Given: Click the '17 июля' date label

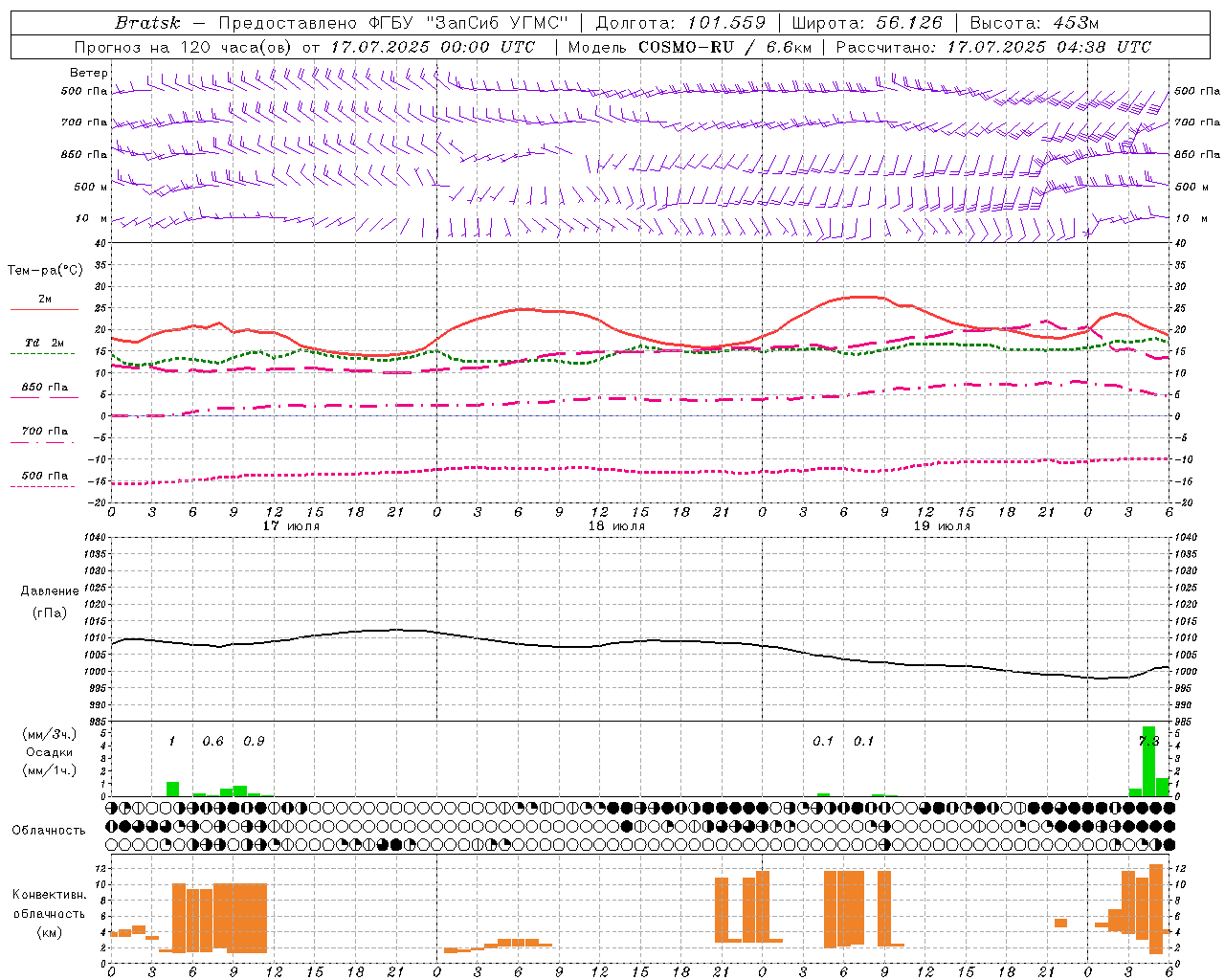Looking at the screenshot, I should 291,526.
